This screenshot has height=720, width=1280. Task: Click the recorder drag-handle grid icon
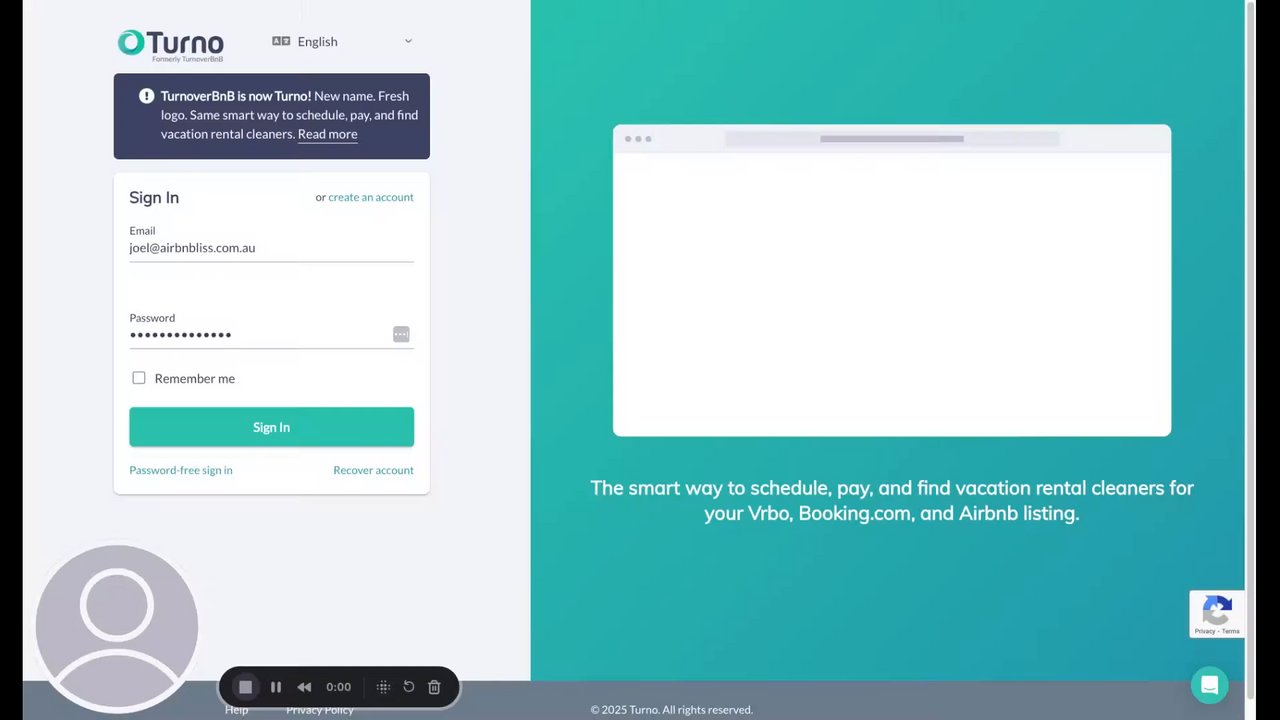pyautogui.click(x=383, y=687)
